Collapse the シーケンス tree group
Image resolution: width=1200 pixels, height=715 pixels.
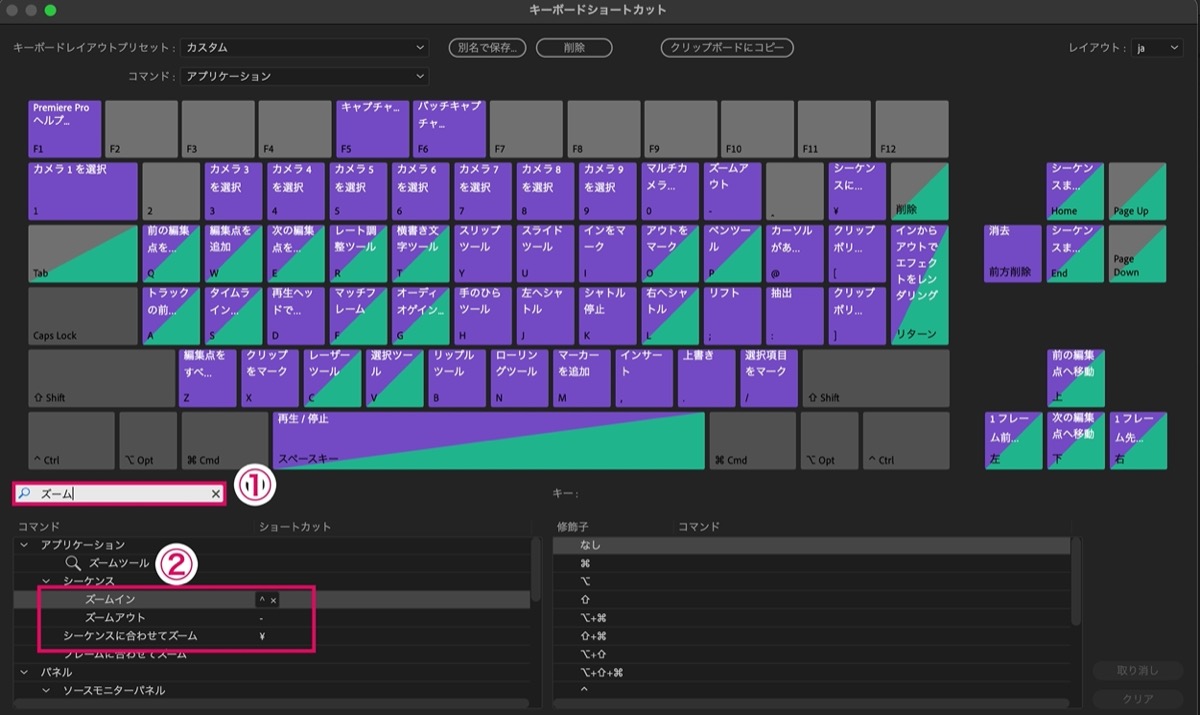[46, 581]
